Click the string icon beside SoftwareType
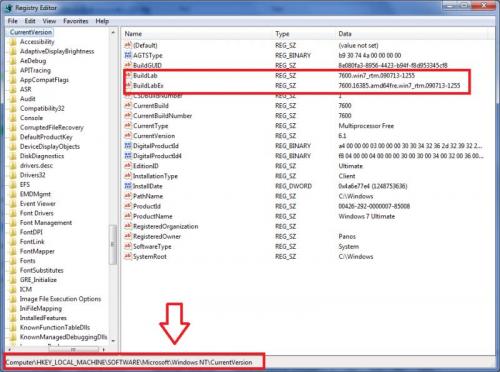 [x=128, y=246]
